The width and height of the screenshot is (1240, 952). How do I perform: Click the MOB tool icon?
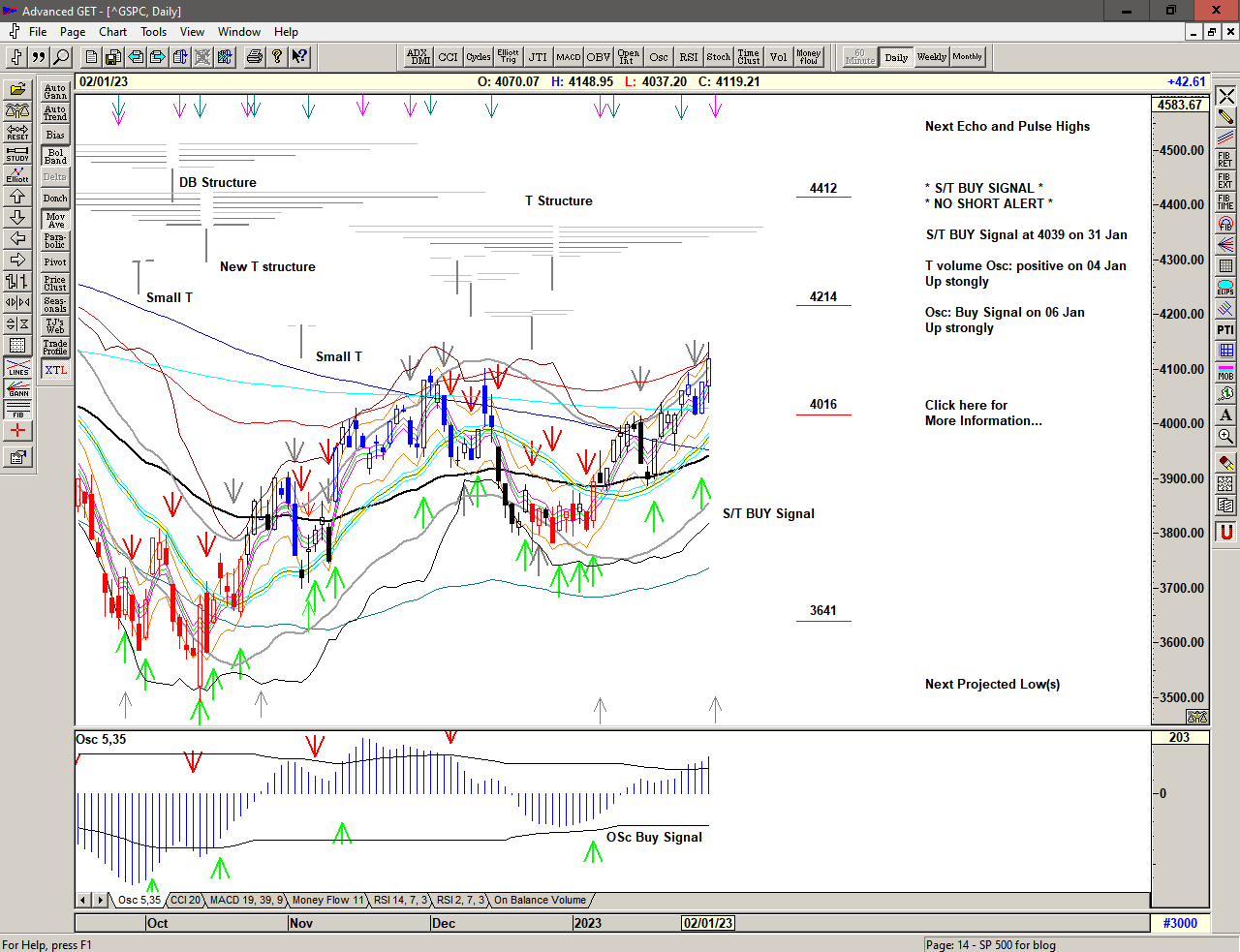coord(1225,372)
